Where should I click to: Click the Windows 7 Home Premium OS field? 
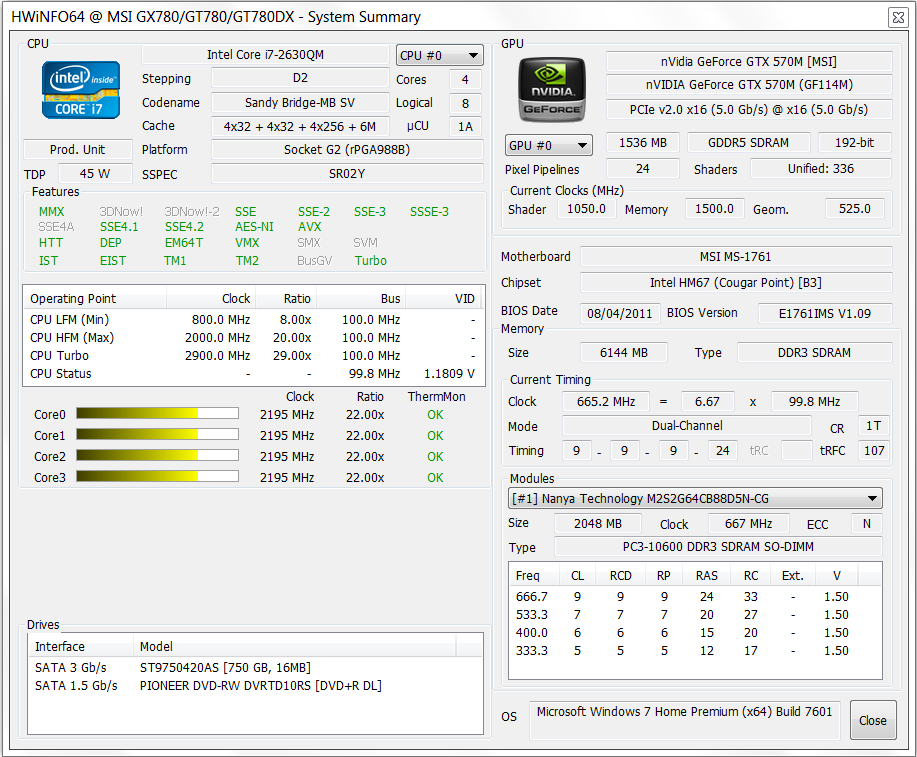tap(685, 720)
